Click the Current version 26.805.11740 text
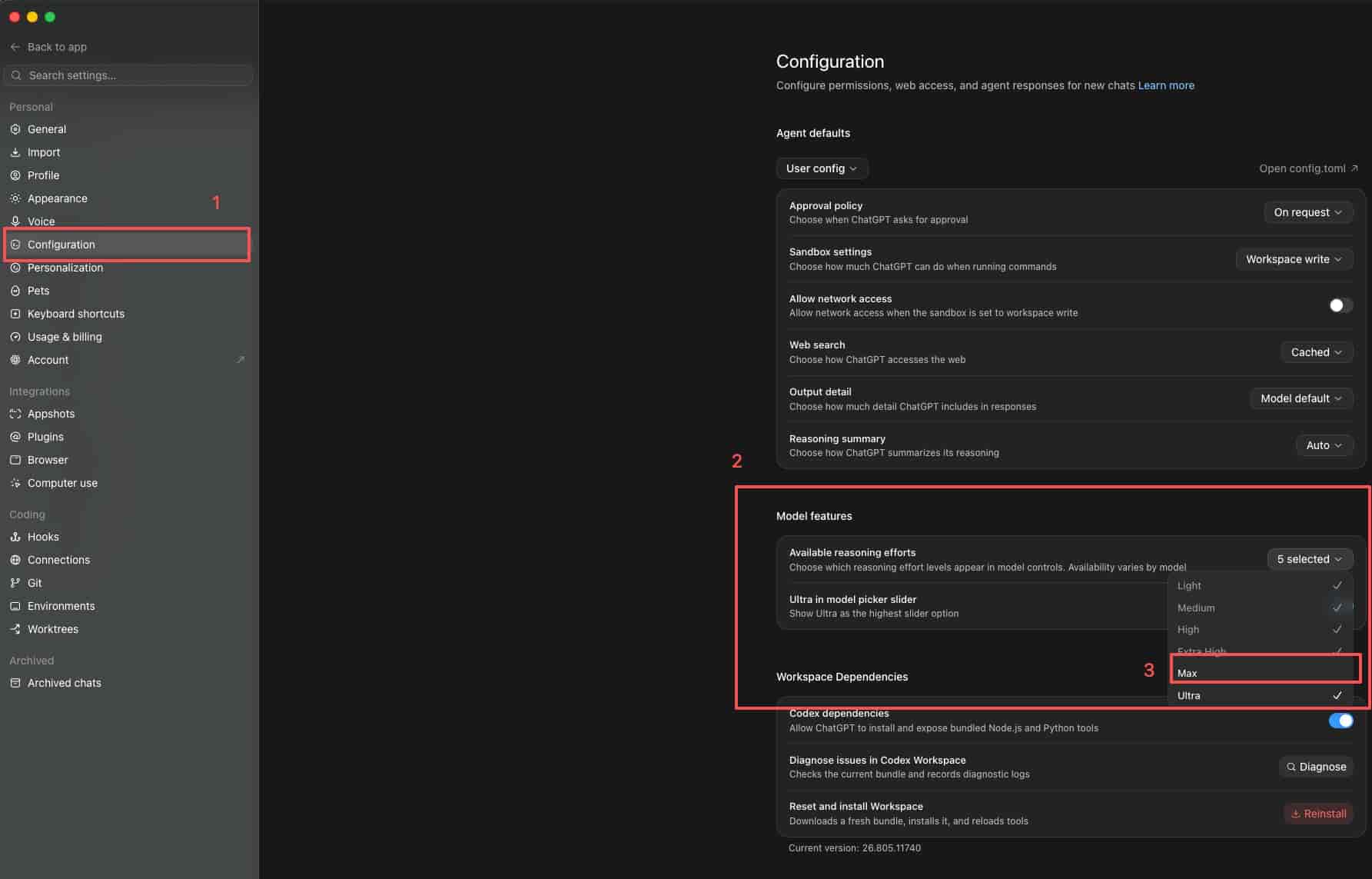Viewport: 1372px width, 879px height. click(x=855, y=848)
